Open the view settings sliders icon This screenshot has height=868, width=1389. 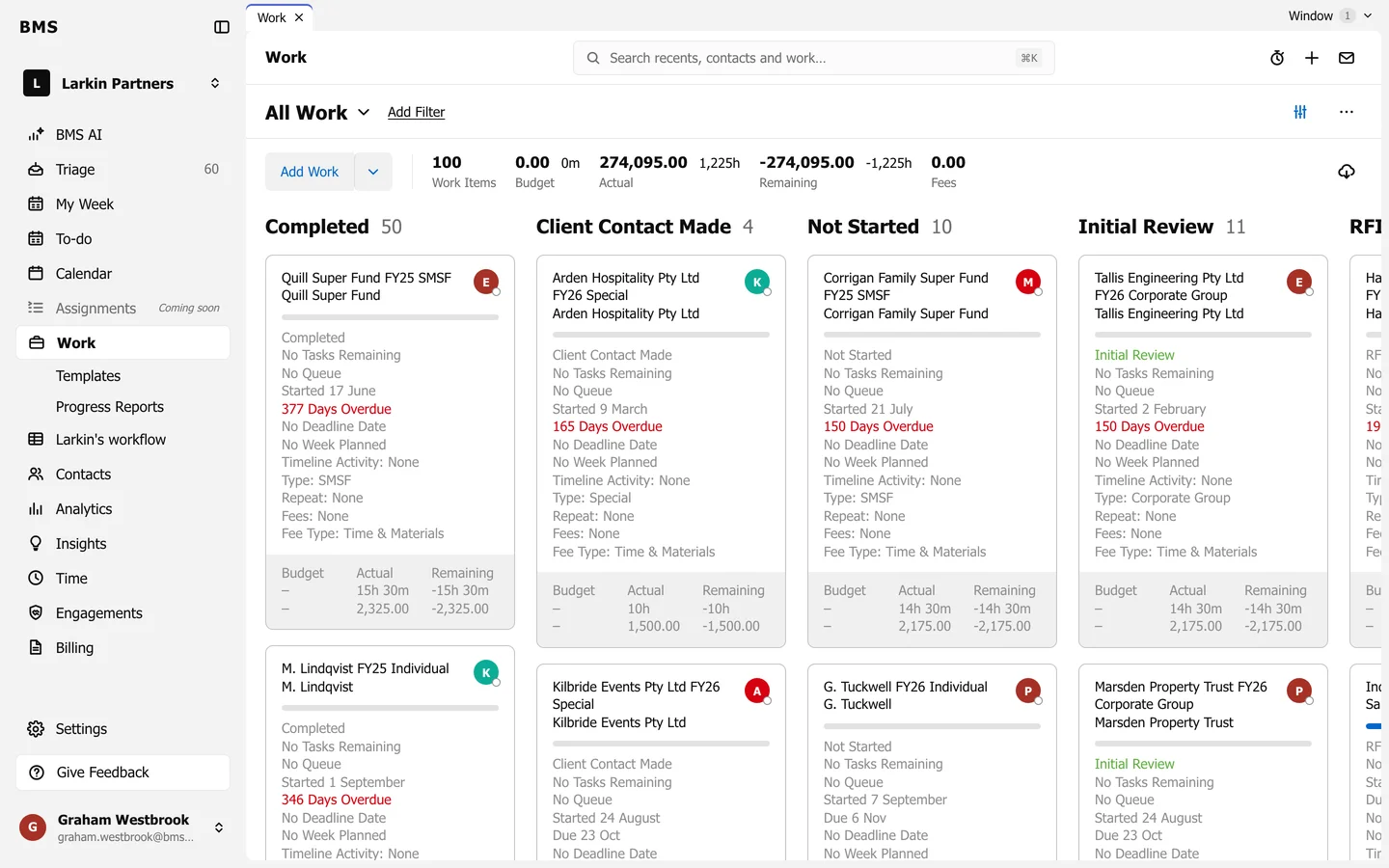[1300, 112]
